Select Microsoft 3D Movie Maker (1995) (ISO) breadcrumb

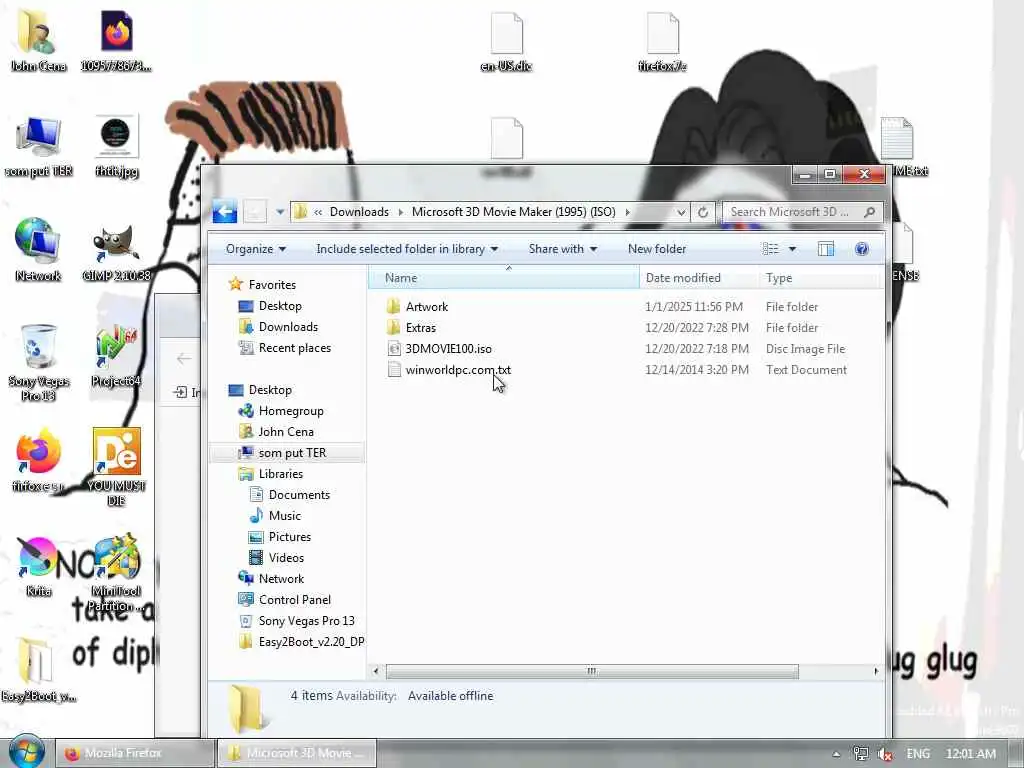click(513, 212)
